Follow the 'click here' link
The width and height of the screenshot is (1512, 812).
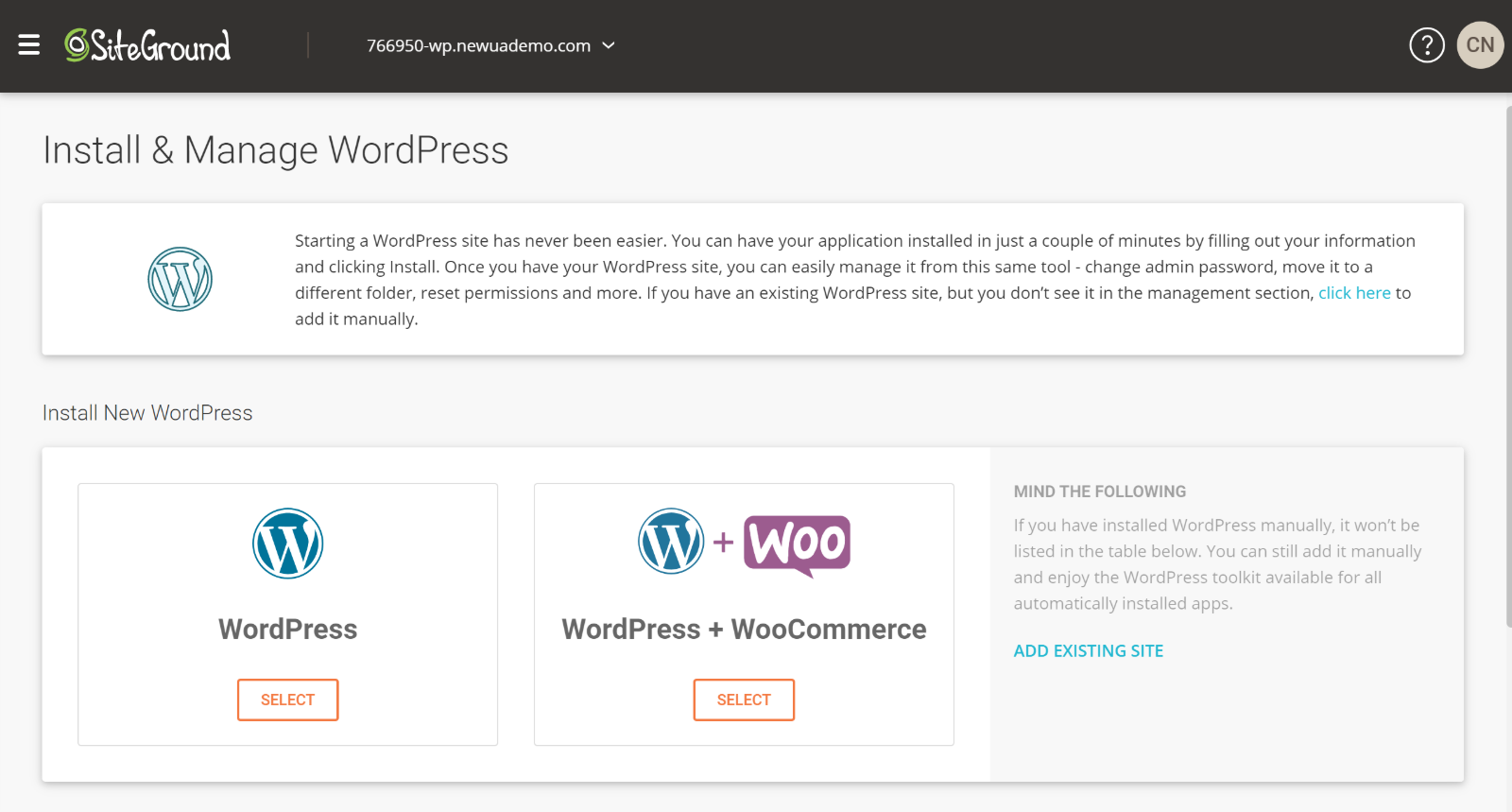(x=1354, y=293)
